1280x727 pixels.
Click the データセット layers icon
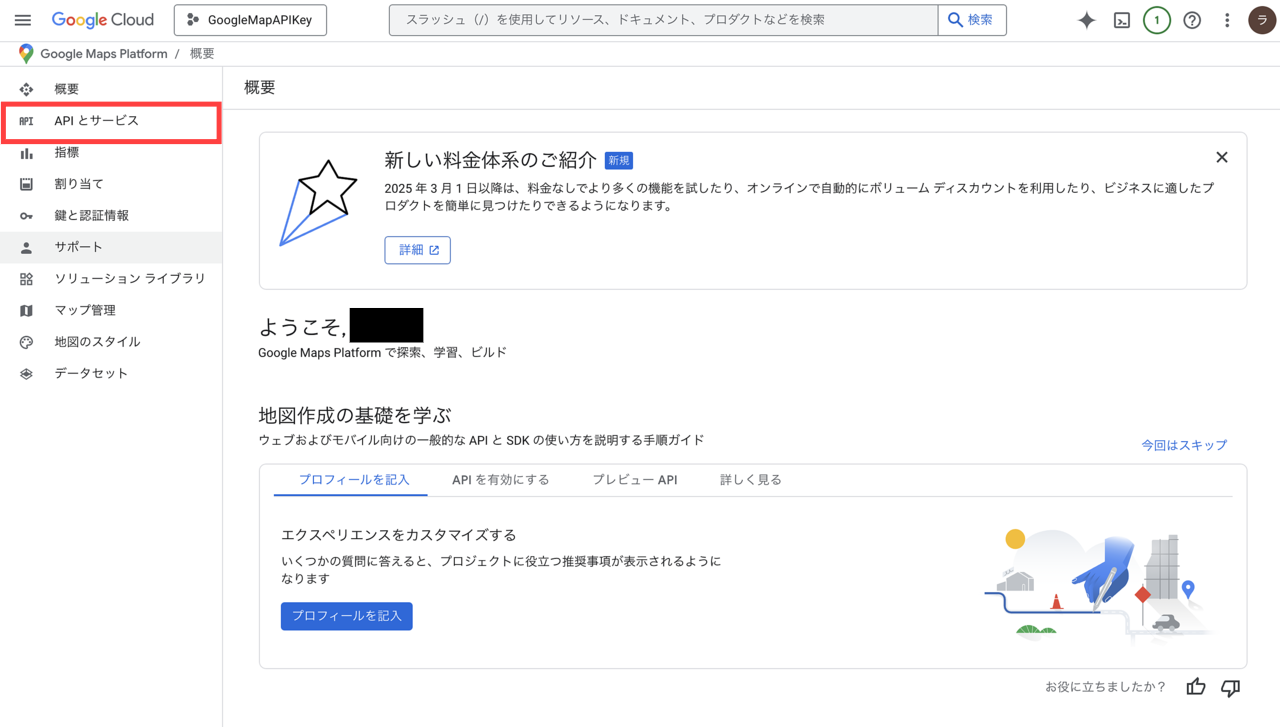26,374
